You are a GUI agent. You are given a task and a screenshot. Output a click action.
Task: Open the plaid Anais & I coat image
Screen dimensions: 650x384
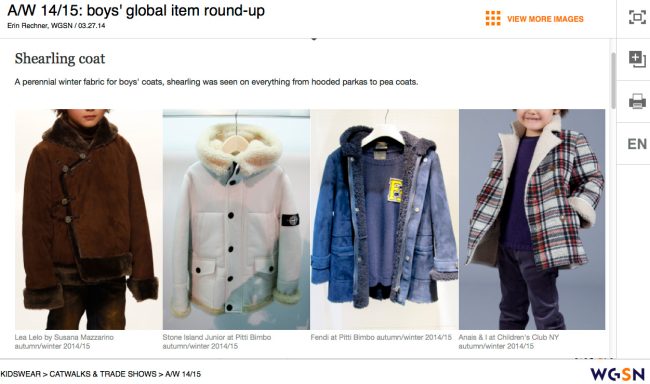click(532, 219)
